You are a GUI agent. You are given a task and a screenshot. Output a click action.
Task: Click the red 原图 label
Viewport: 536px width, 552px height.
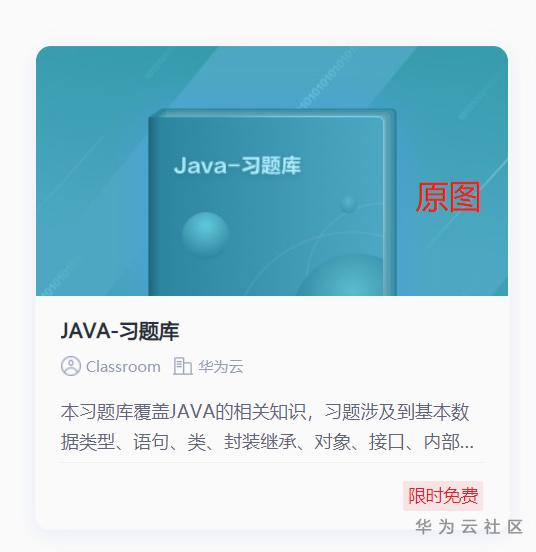tap(448, 197)
